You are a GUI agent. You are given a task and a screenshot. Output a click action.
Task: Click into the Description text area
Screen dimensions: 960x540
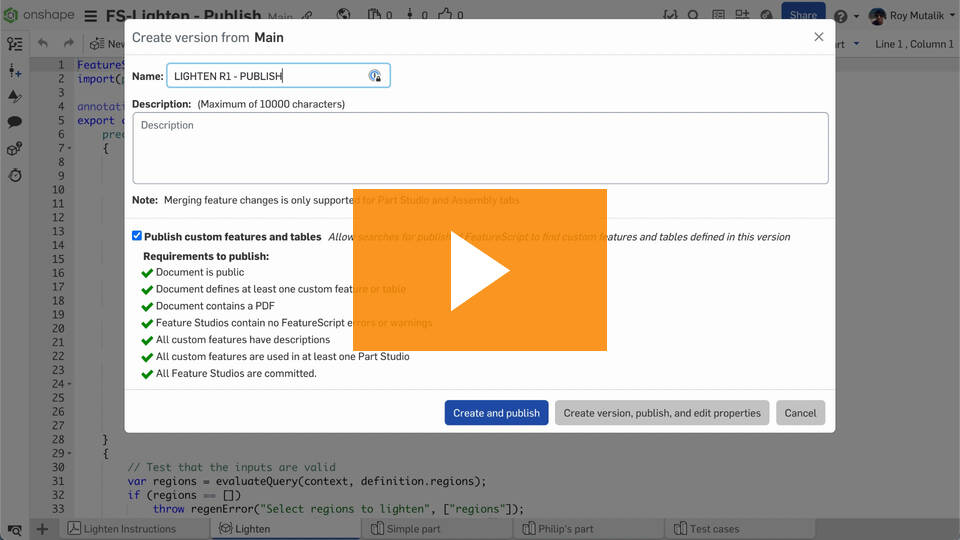click(480, 148)
